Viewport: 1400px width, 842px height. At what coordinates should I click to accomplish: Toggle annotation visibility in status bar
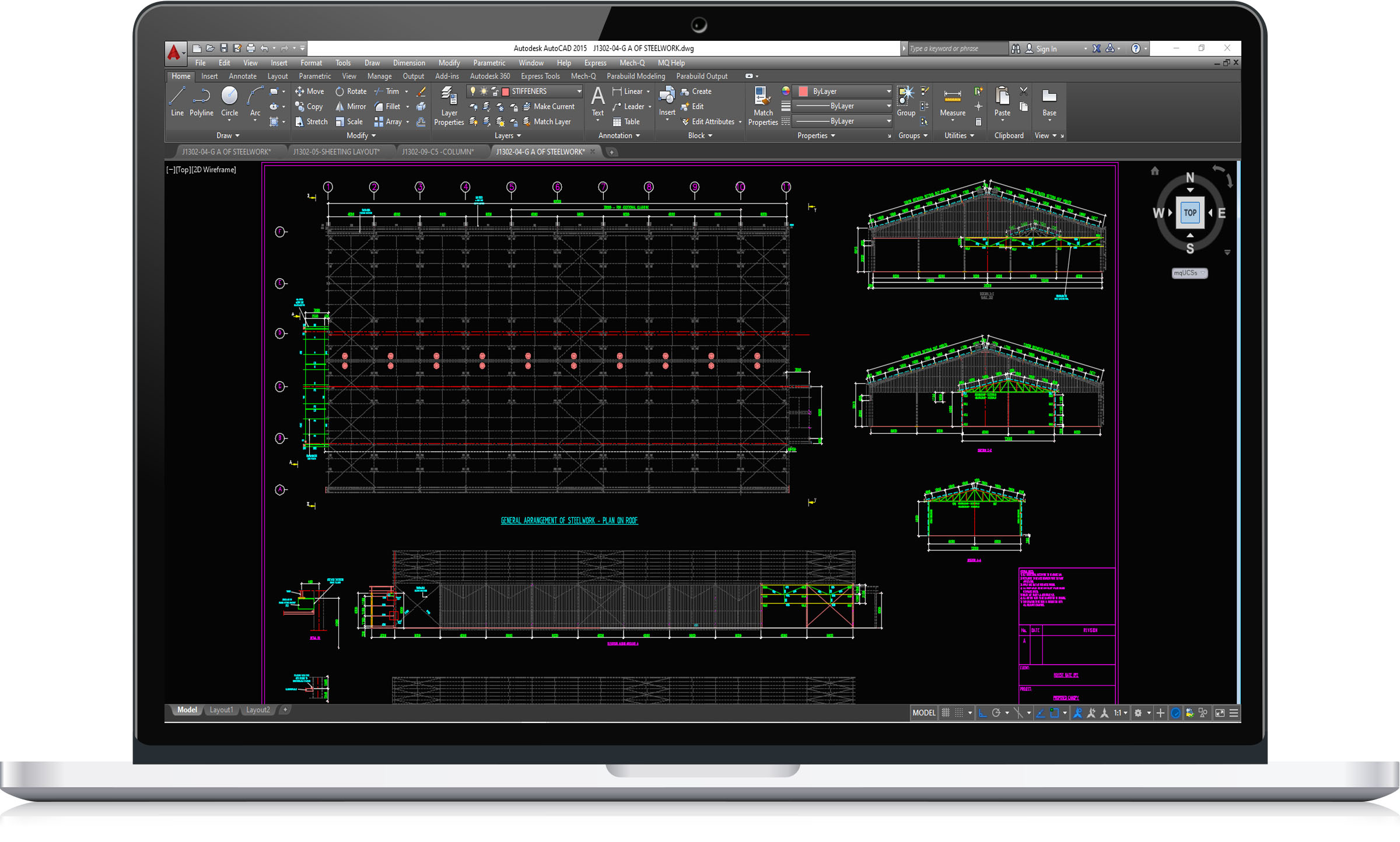(1077, 713)
